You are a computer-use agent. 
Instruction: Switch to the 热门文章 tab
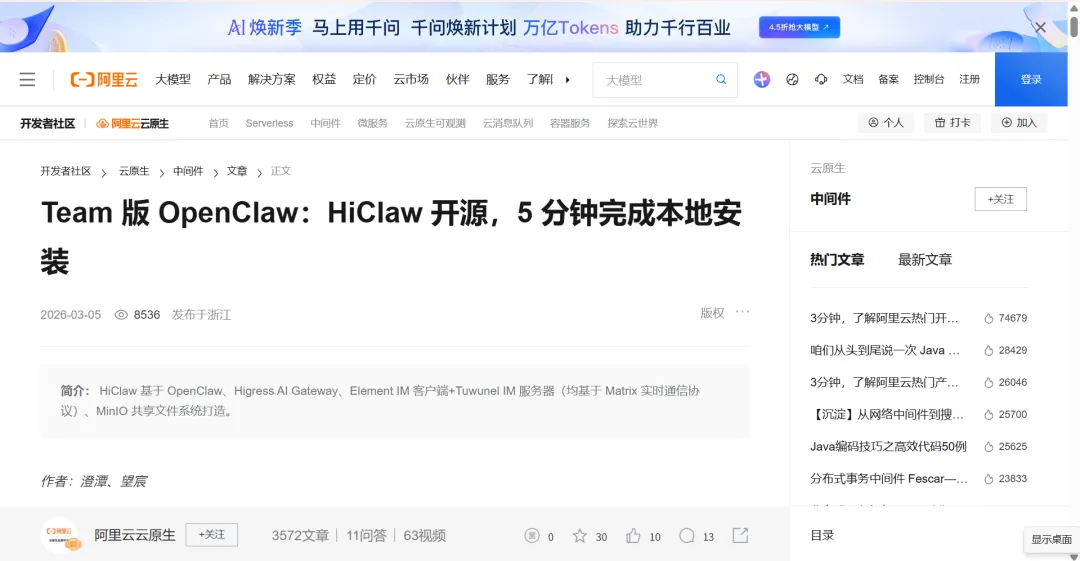pyautogui.click(x=837, y=260)
